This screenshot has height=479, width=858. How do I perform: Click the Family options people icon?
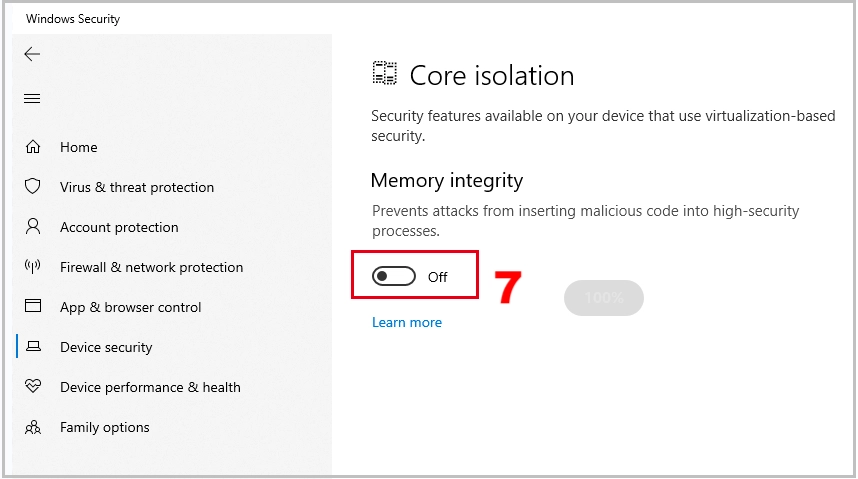[x=33, y=427]
